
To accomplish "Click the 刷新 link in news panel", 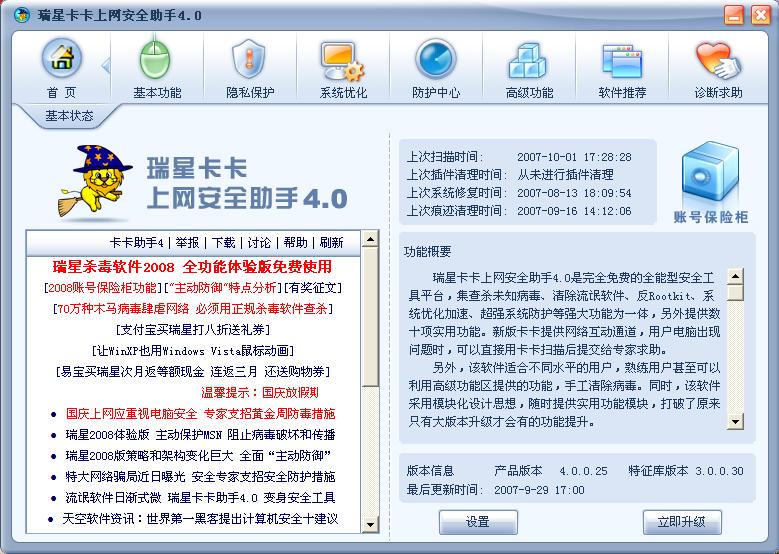I will coord(331,243).
